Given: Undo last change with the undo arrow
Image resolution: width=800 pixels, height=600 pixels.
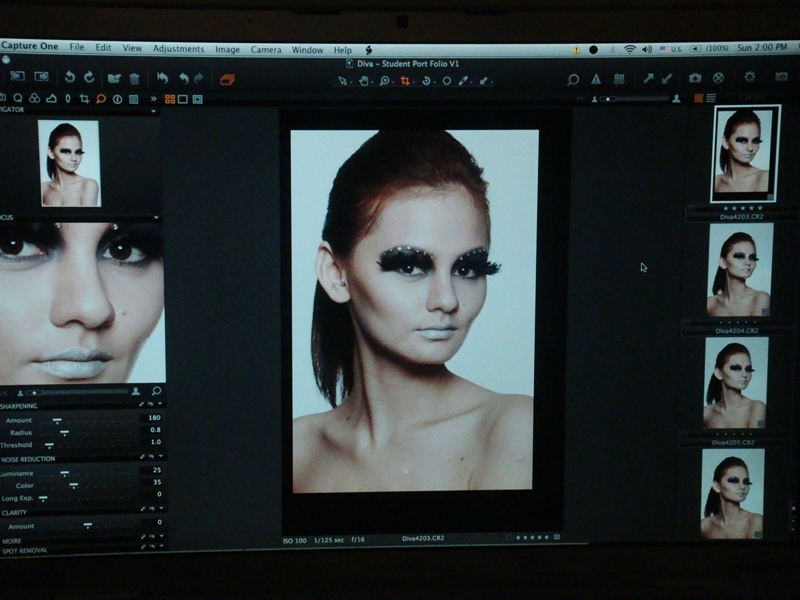Looking at the screenshot, I should click(184, 79).
